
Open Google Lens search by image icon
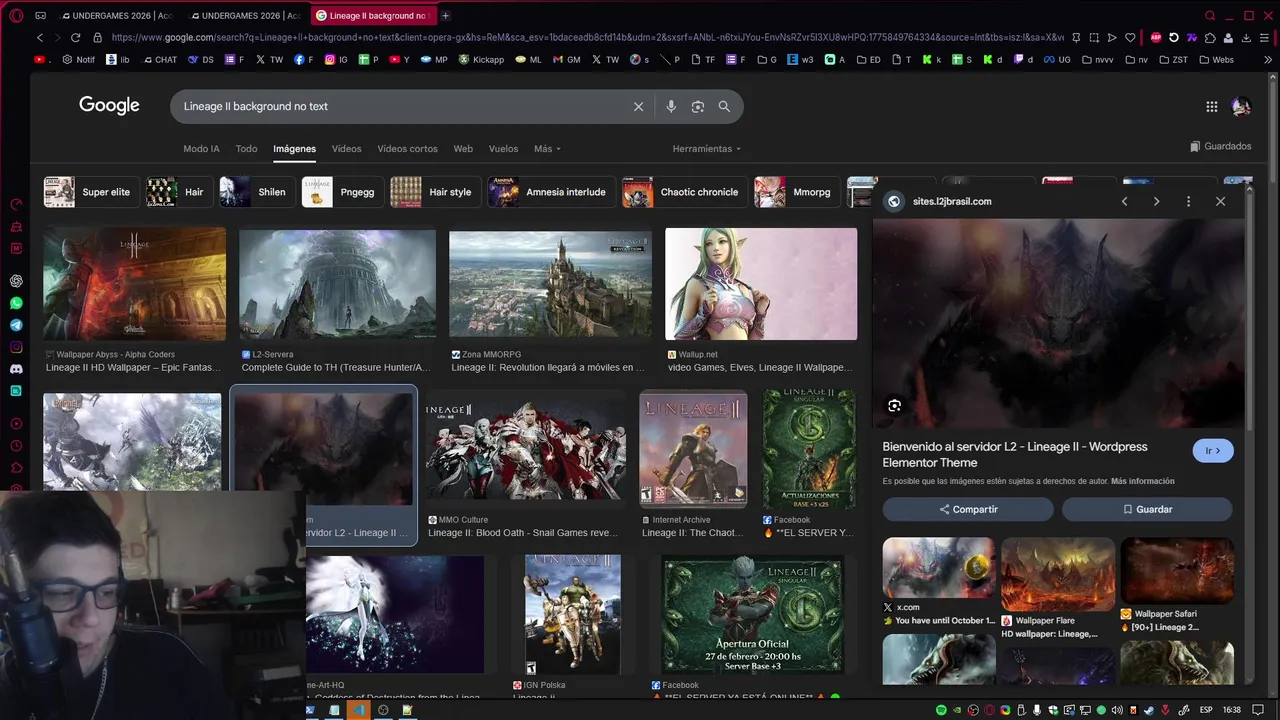click(698, 106)
